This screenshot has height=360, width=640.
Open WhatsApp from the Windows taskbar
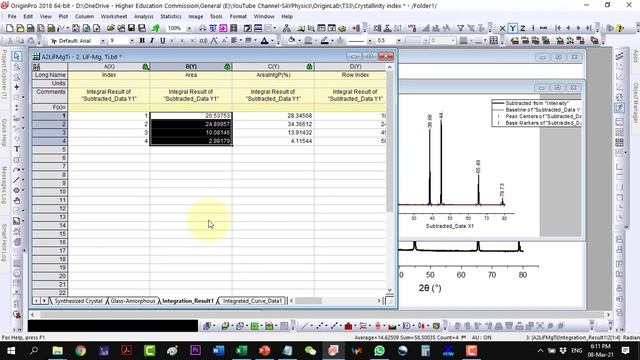[x=379, y=351]
